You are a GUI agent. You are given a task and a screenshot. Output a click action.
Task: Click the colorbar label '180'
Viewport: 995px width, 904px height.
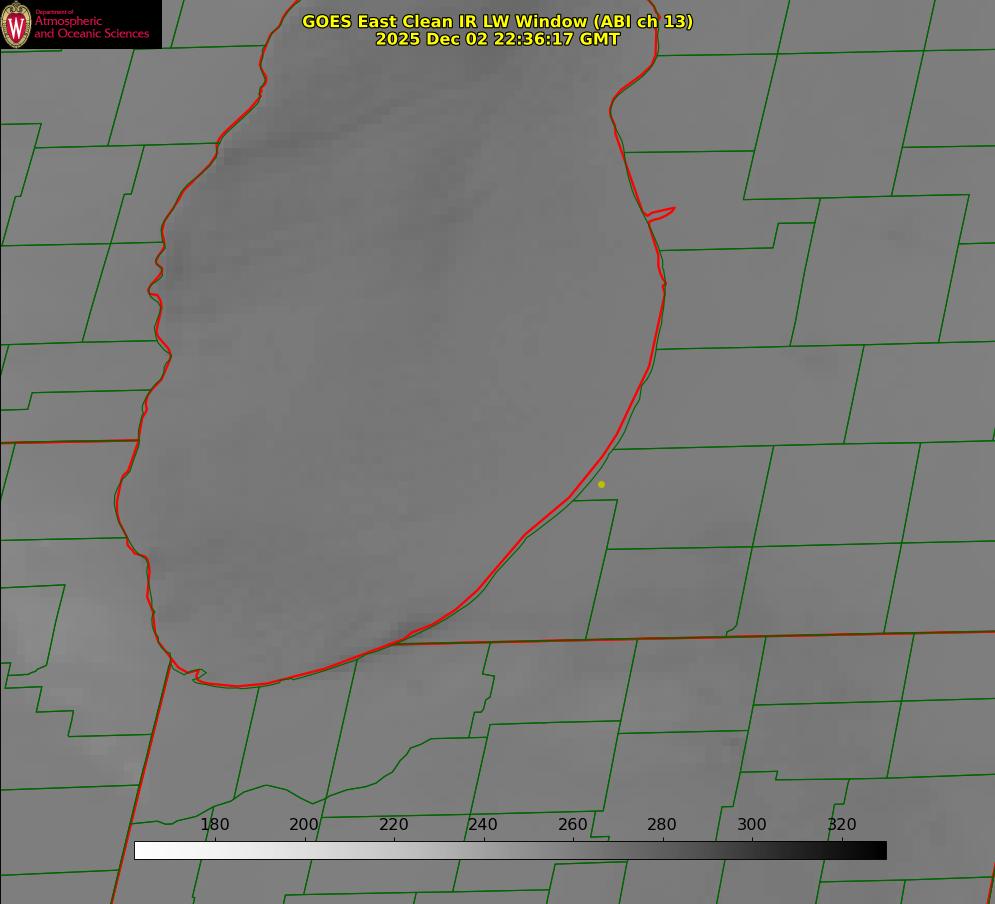(x=214, y=824)
